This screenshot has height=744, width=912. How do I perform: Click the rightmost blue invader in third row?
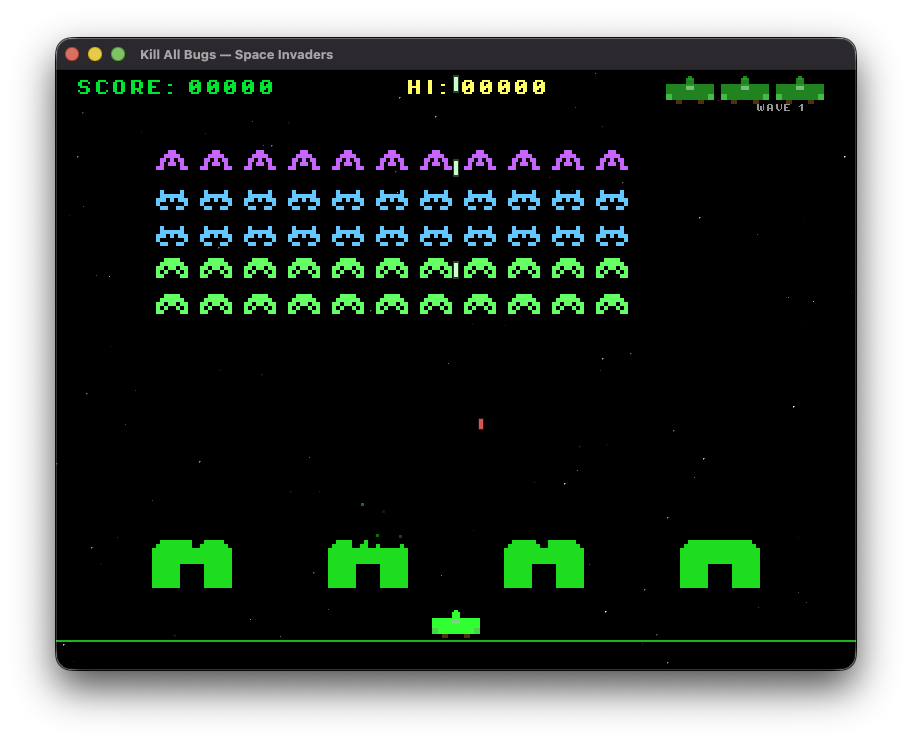pos(612,236)
